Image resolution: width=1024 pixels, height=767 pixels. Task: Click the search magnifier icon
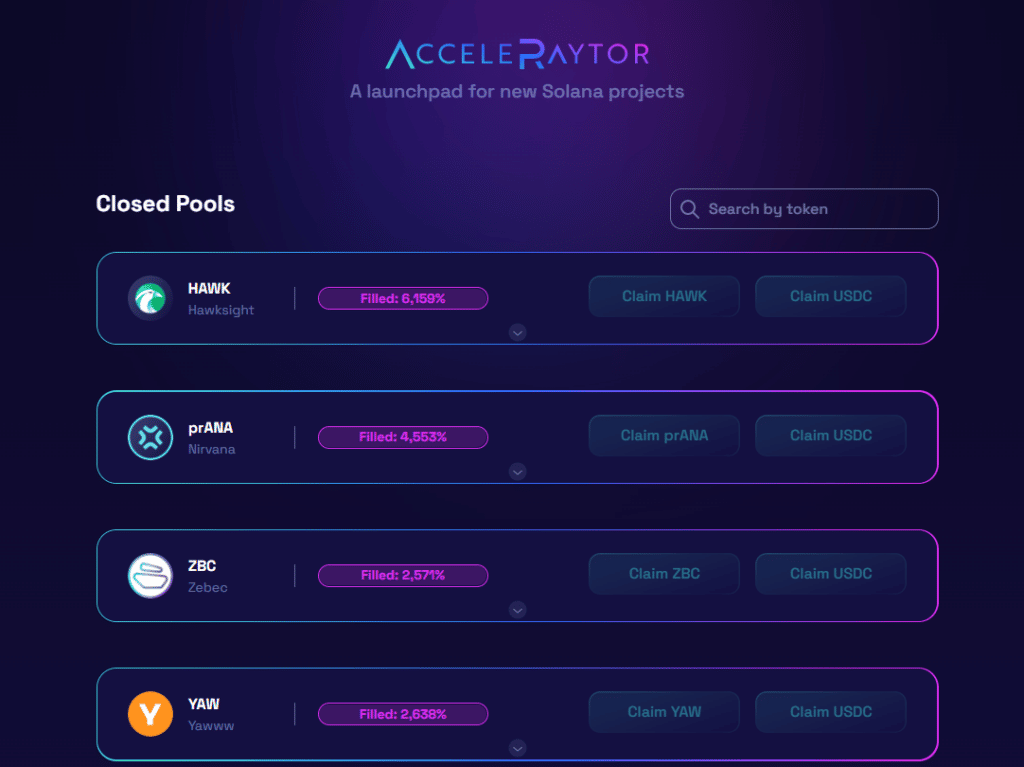689,209
